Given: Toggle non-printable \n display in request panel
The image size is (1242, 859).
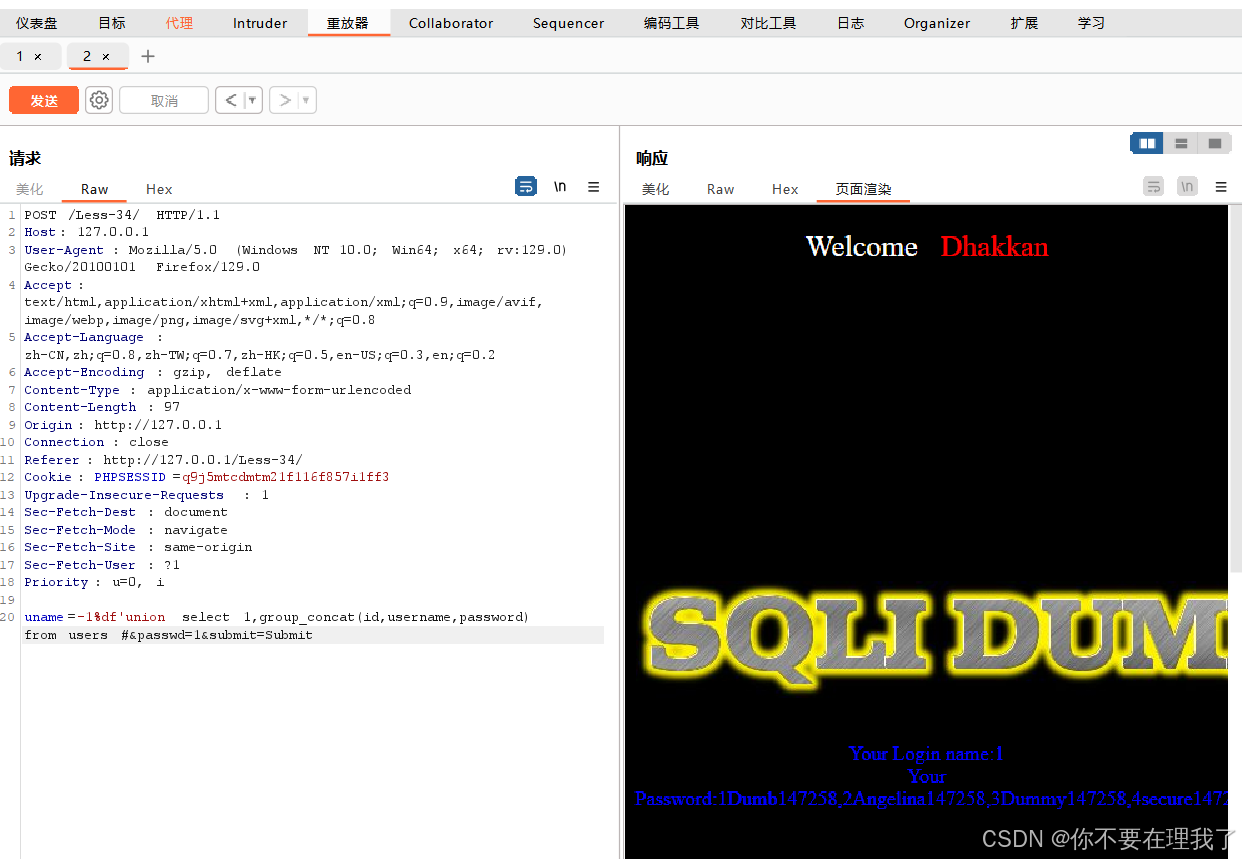Looking at the screenshot, I should coord(560,187).
